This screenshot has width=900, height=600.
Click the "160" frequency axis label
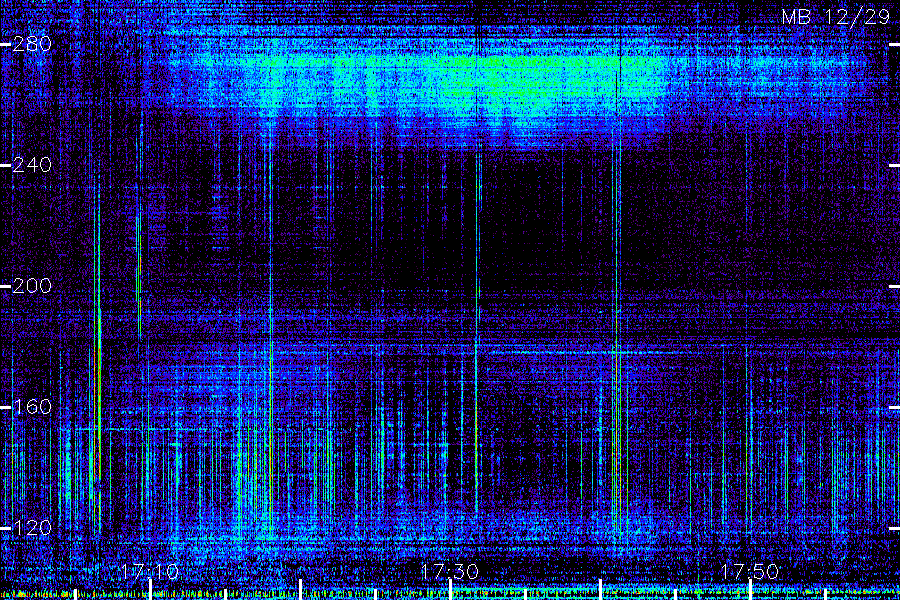[32, 407]
